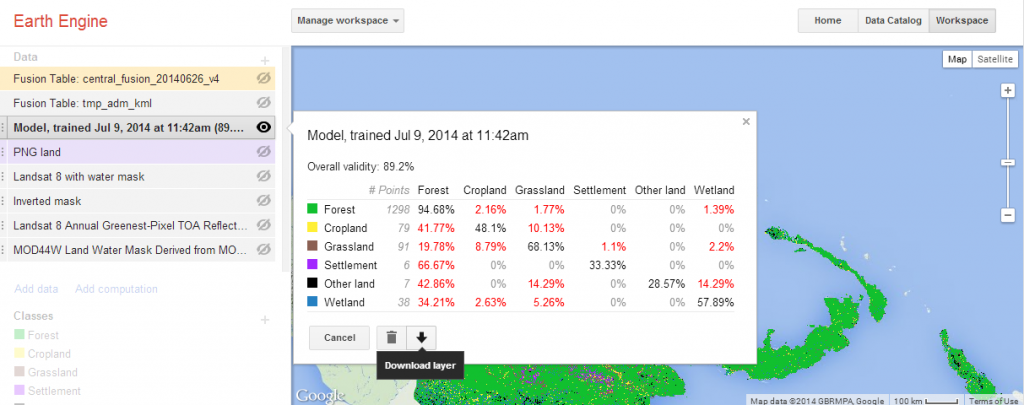Viewport: 1024px width, 405px height.
Task: Click the Google logo on map
Action: [319, 396]
